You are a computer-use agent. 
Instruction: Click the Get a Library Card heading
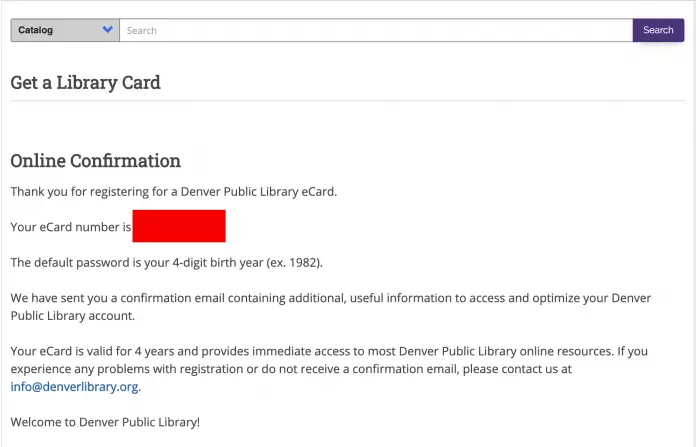(x=86, y=83)
